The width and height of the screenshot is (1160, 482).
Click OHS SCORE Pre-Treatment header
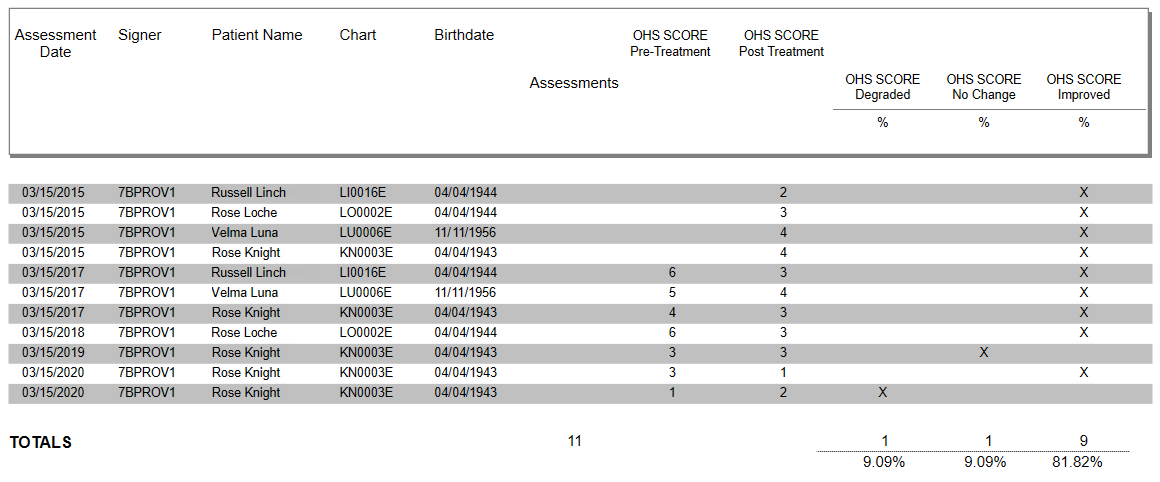[670, 43]
